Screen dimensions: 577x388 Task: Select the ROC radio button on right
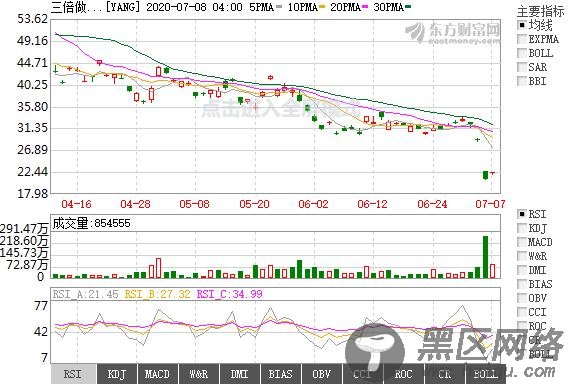[521, 326]
